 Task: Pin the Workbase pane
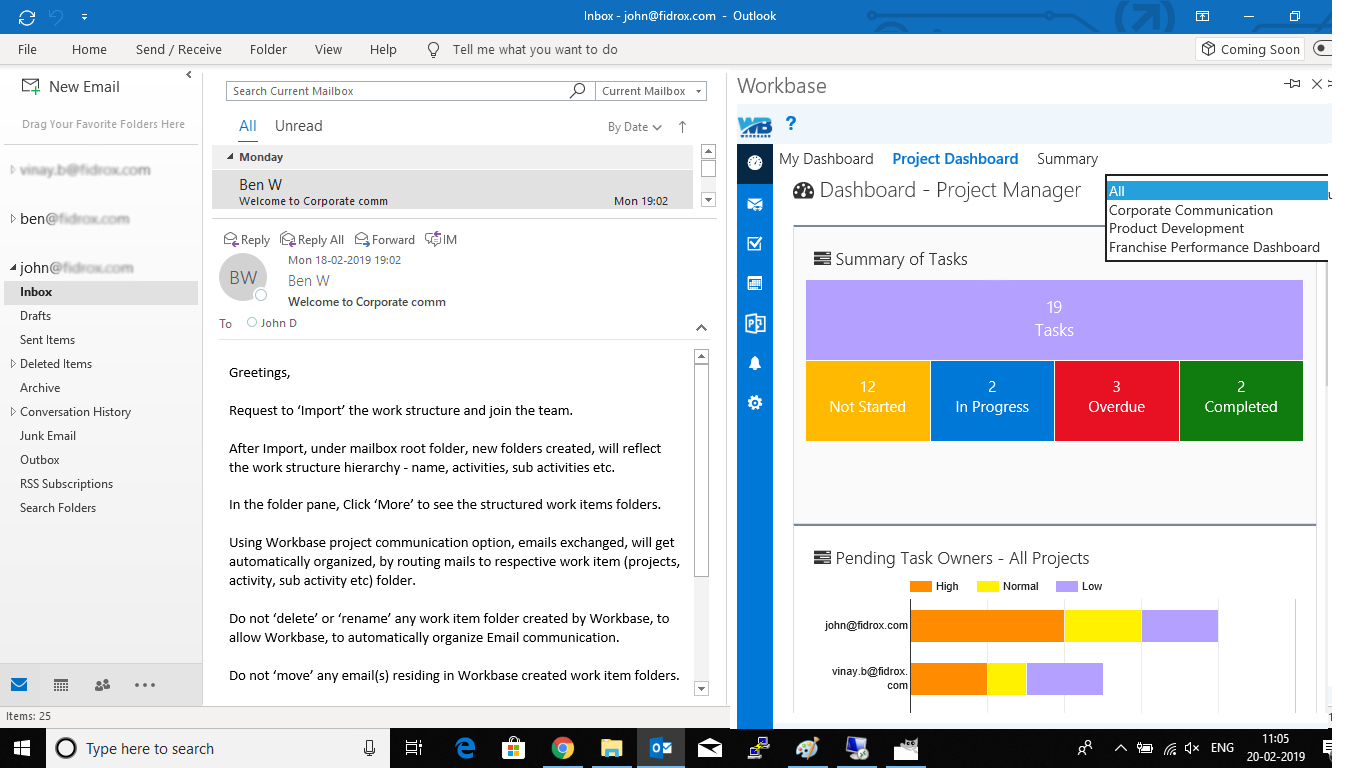tap(1293, 85)
